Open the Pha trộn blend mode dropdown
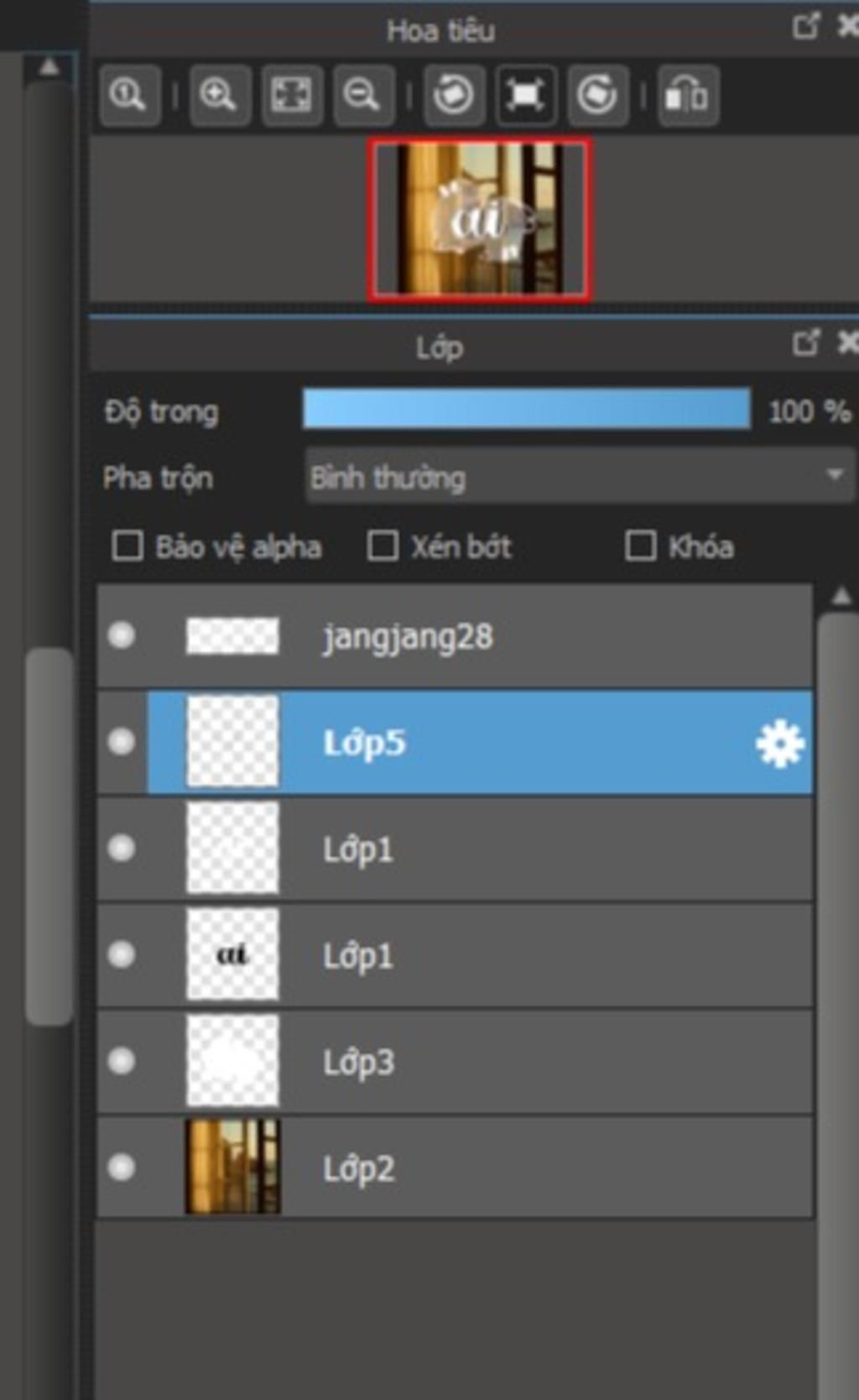This screenshot has height=1400, width=859. coord(579,477)
